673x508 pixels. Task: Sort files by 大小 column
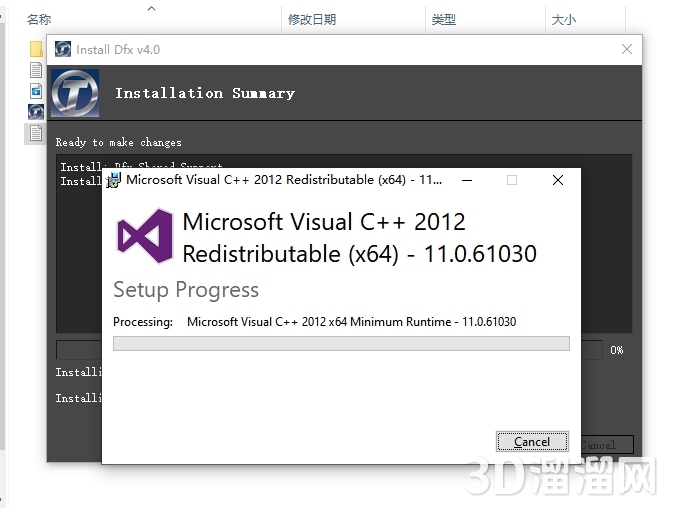click(564, 19)
